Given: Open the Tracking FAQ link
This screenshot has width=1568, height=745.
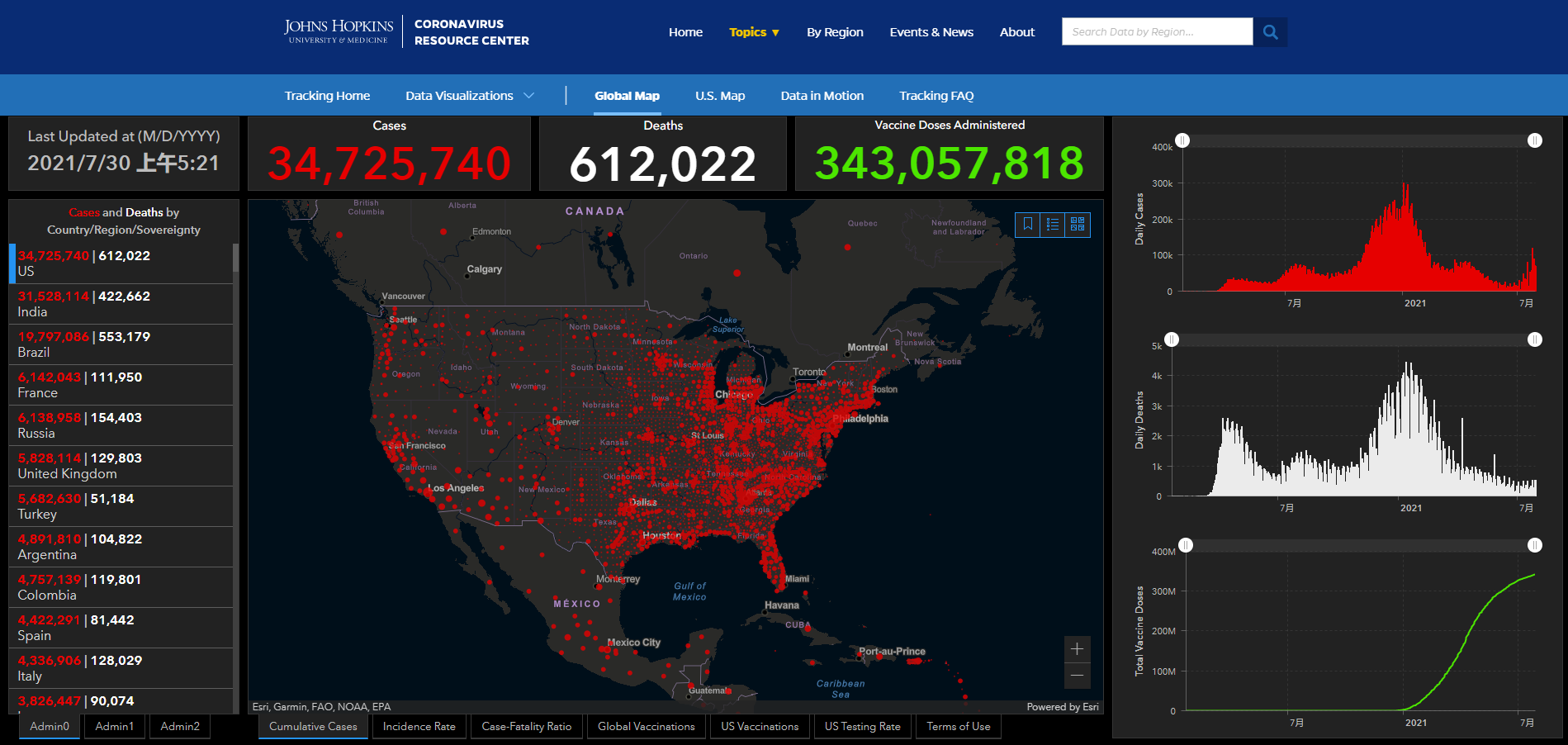Looking at the screenshot, I should (936, 96).
